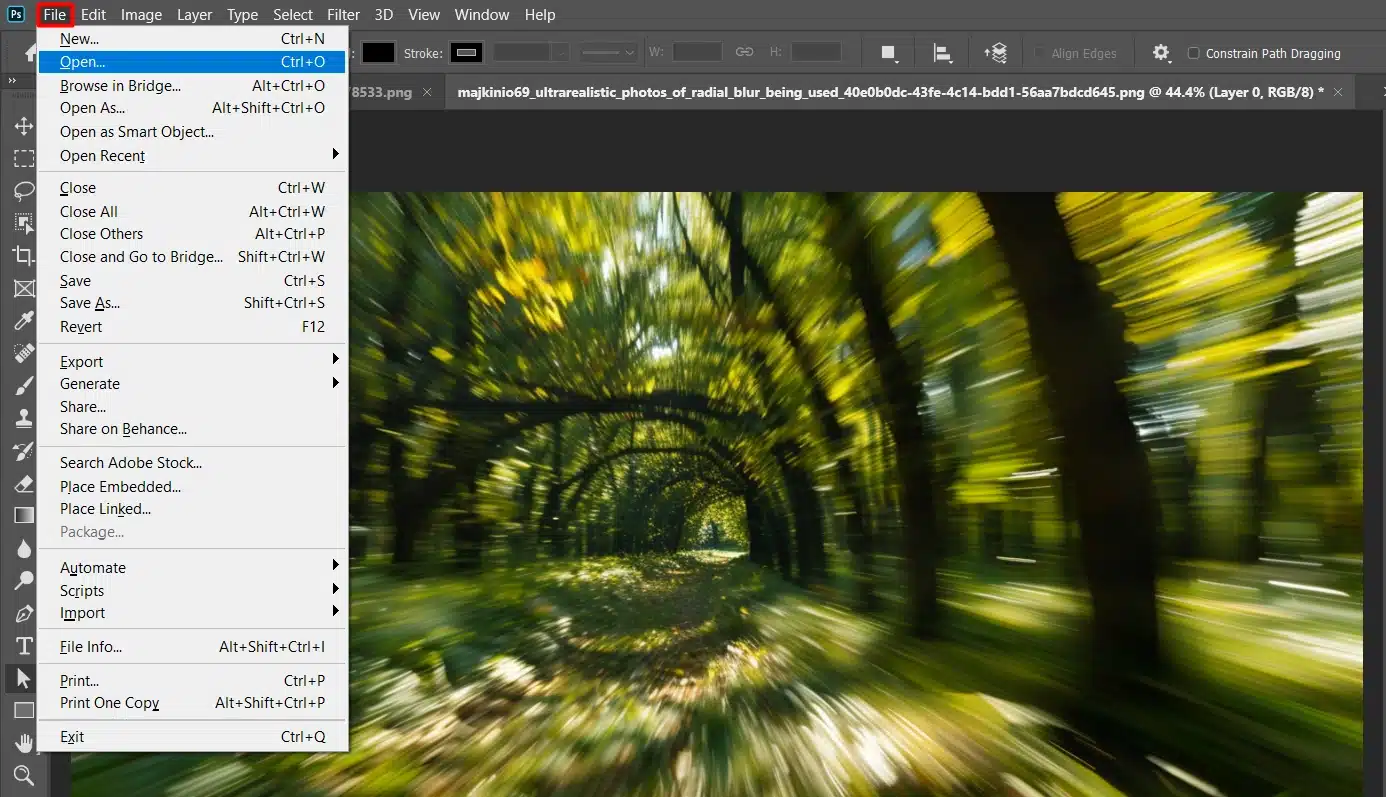Expand the toolbar double-arrow at the top
Viewport: 1386px width, 797px height.
[12, 81]
